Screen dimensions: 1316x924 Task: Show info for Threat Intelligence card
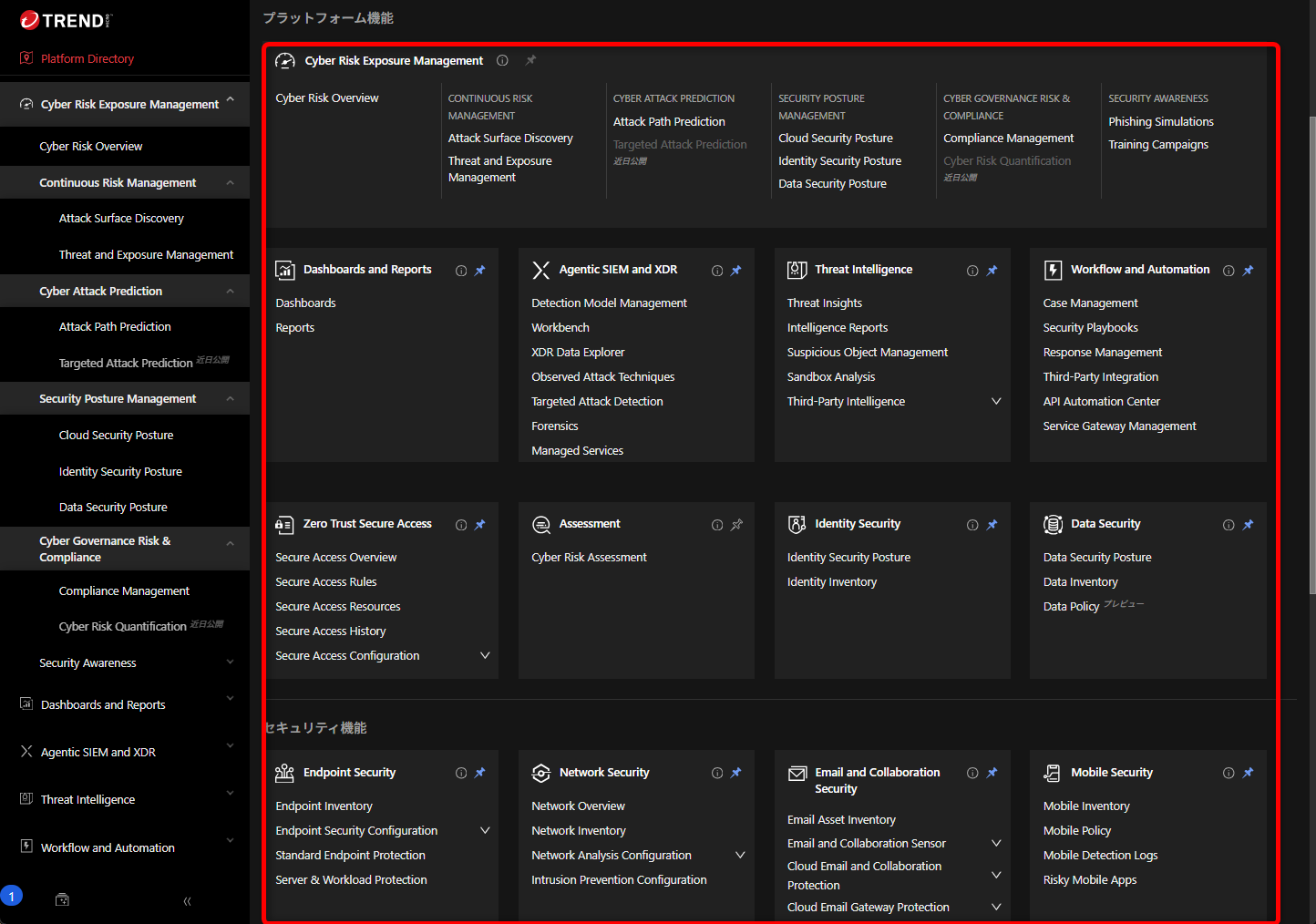coord(972,271)
